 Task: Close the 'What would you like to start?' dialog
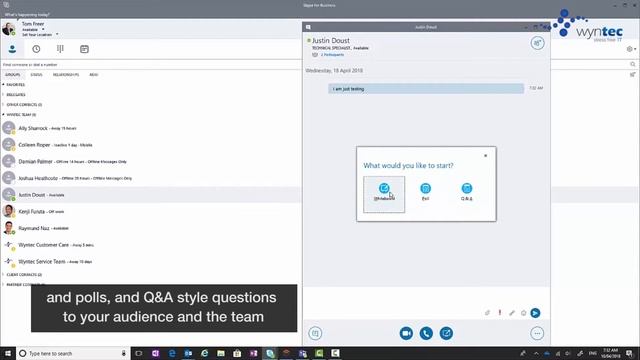[x=485, y=156]
